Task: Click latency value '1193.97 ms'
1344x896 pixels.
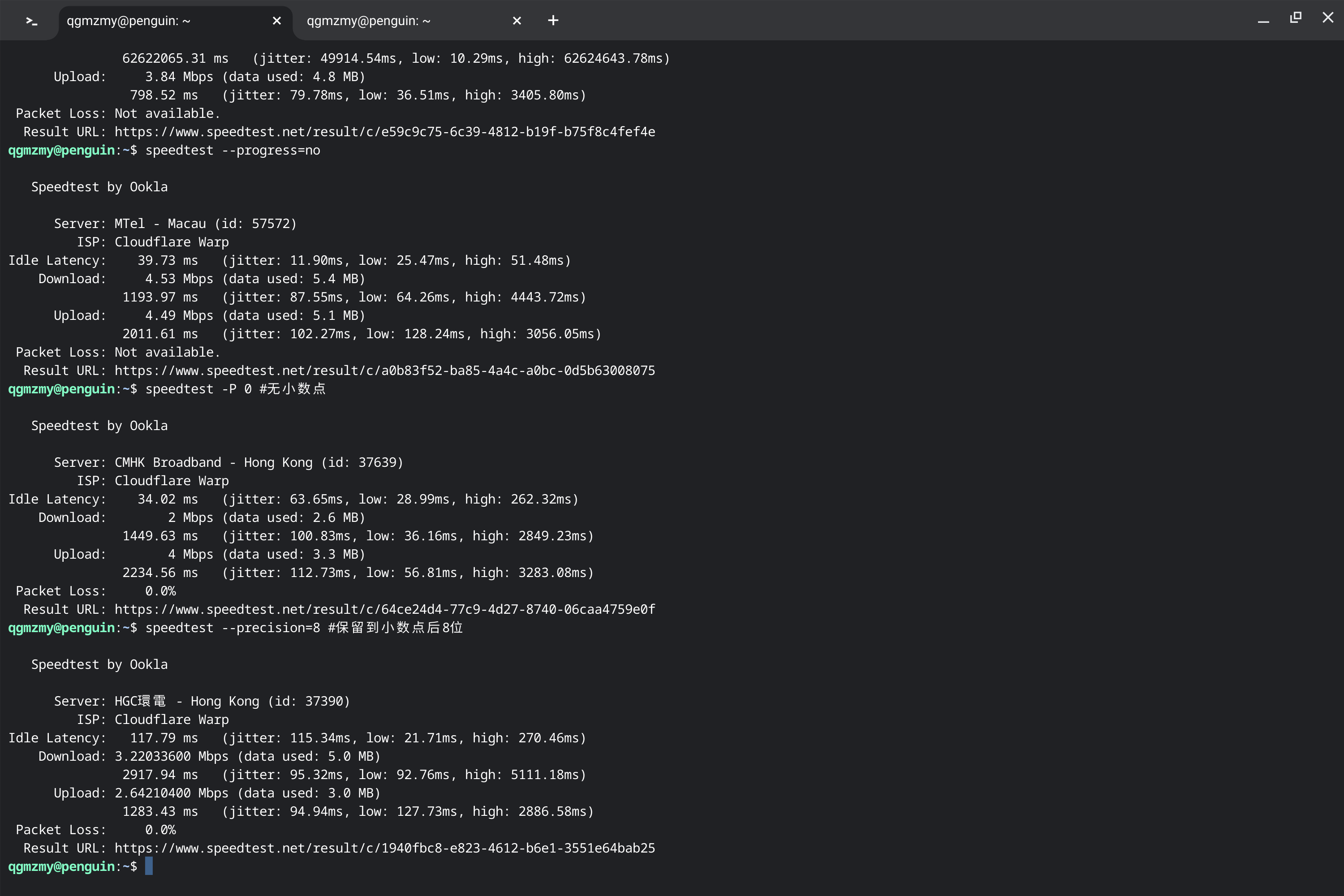Action: point(160,297)
